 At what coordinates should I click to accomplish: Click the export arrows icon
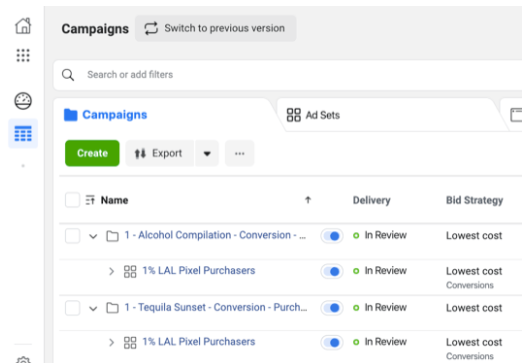click(140, 153)
